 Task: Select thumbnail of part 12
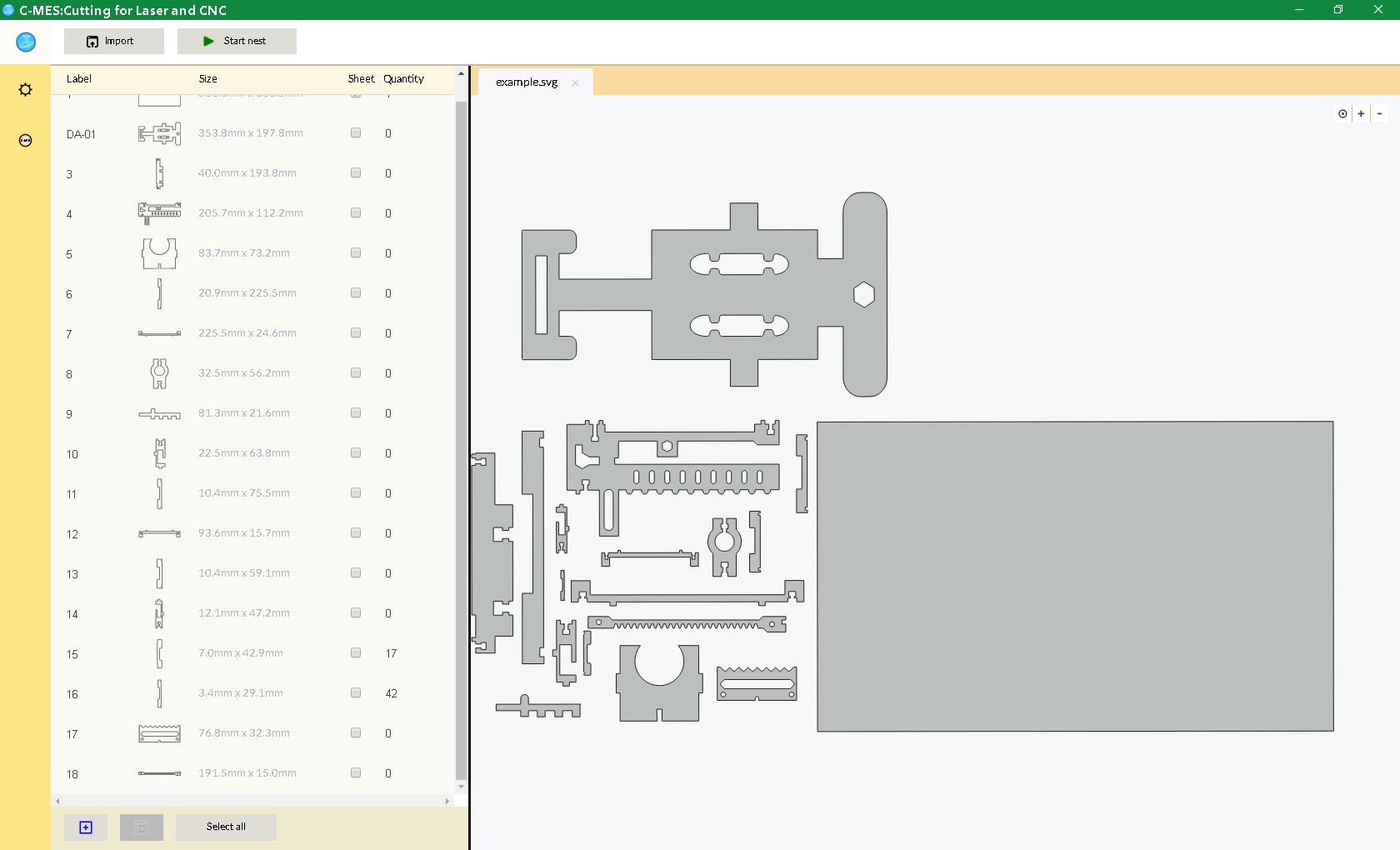[x=159, y=533]
